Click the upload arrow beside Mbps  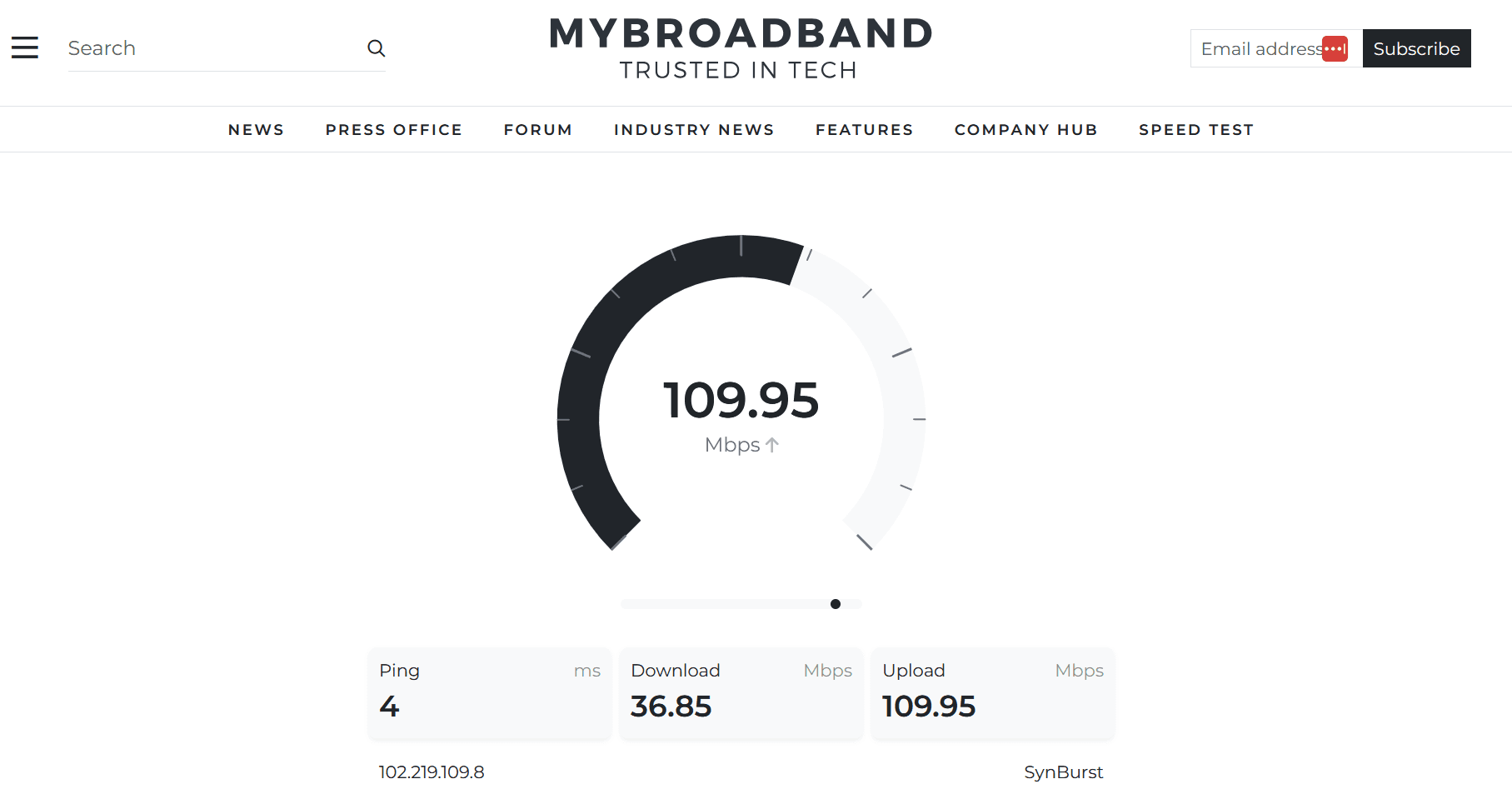tap(773, 445)
